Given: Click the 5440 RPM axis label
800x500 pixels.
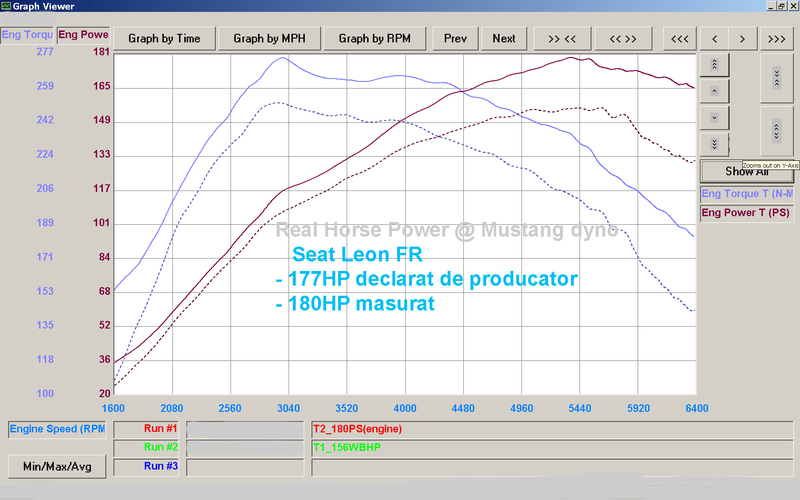Looking at the screenshot, I should [x=580, y=408].
